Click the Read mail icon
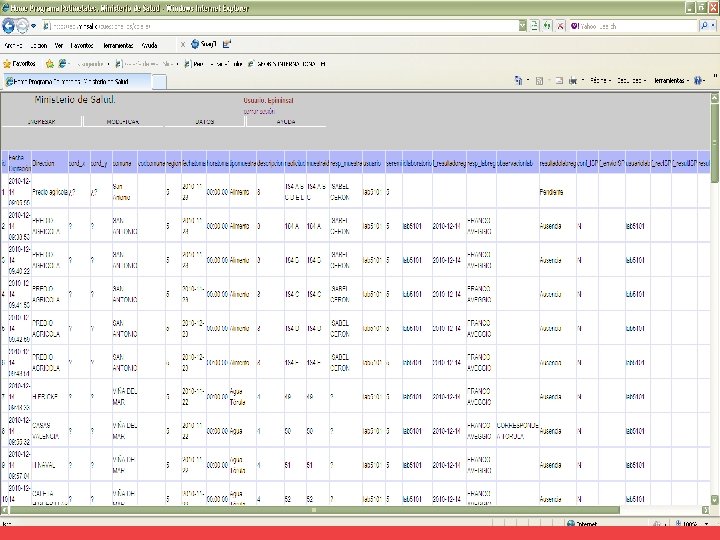The width and height of the screenshot is (720, 540). point(559,81)
